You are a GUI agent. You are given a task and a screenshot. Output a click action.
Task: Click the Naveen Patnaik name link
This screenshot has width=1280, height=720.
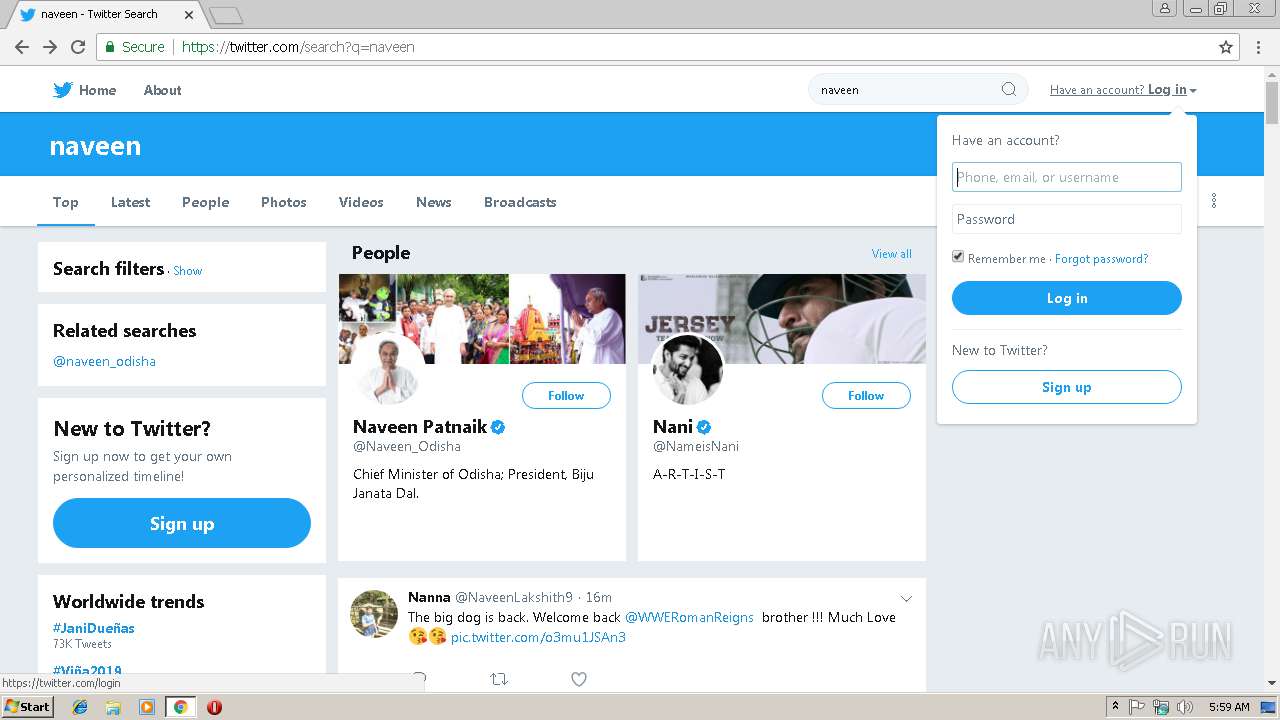[x=420, y=427]
